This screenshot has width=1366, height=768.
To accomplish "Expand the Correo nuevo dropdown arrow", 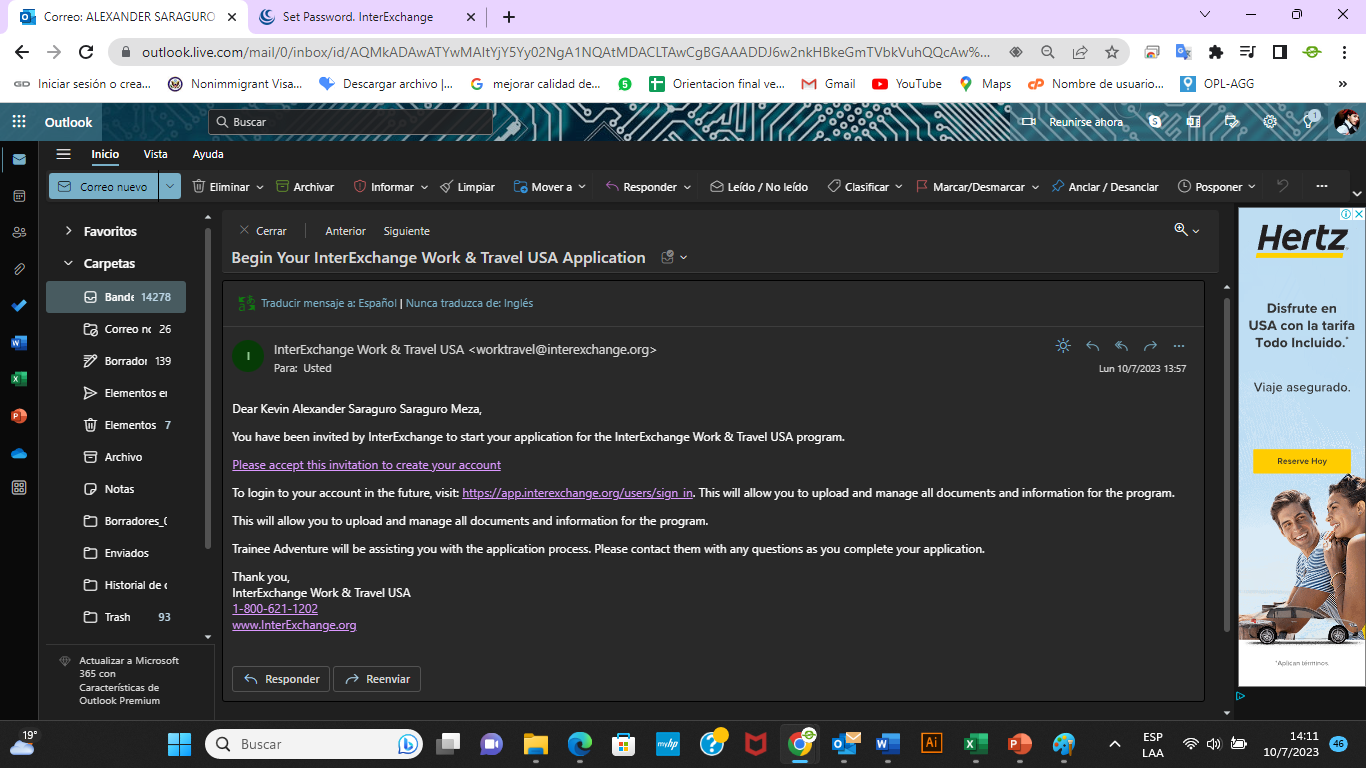I will pos(170,187).
